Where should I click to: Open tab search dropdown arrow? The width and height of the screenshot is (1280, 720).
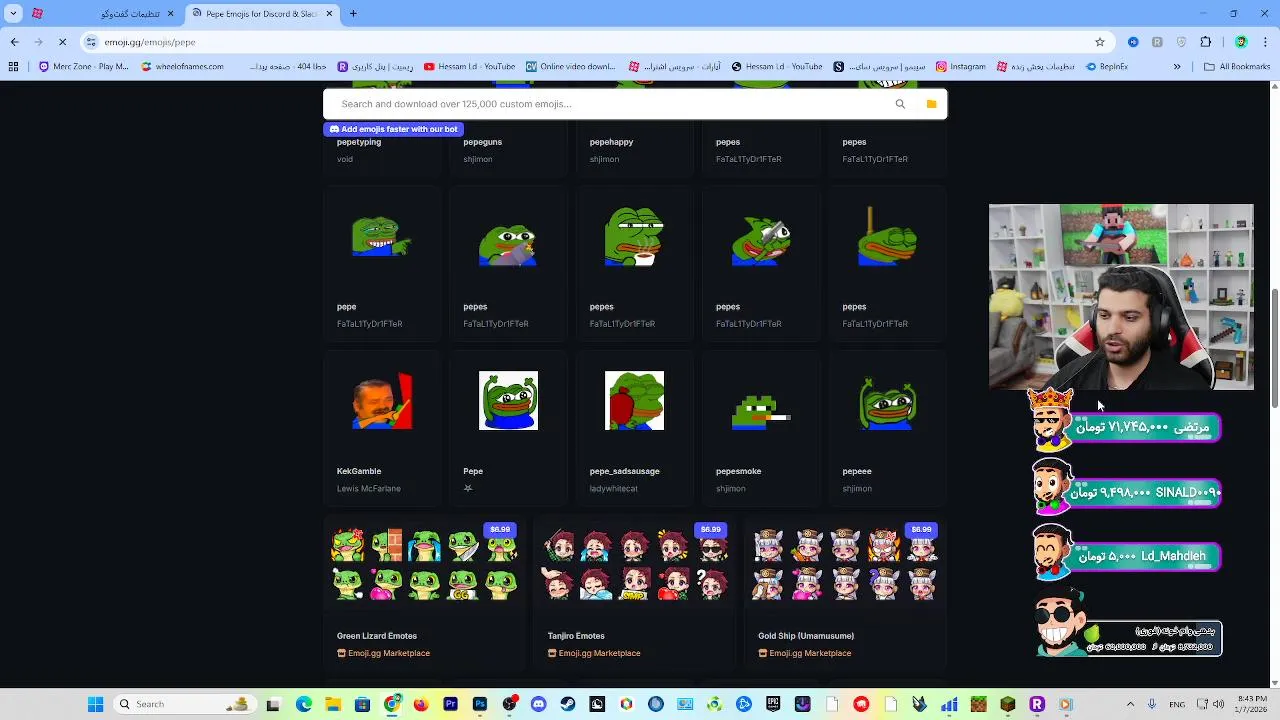(13, 14)
